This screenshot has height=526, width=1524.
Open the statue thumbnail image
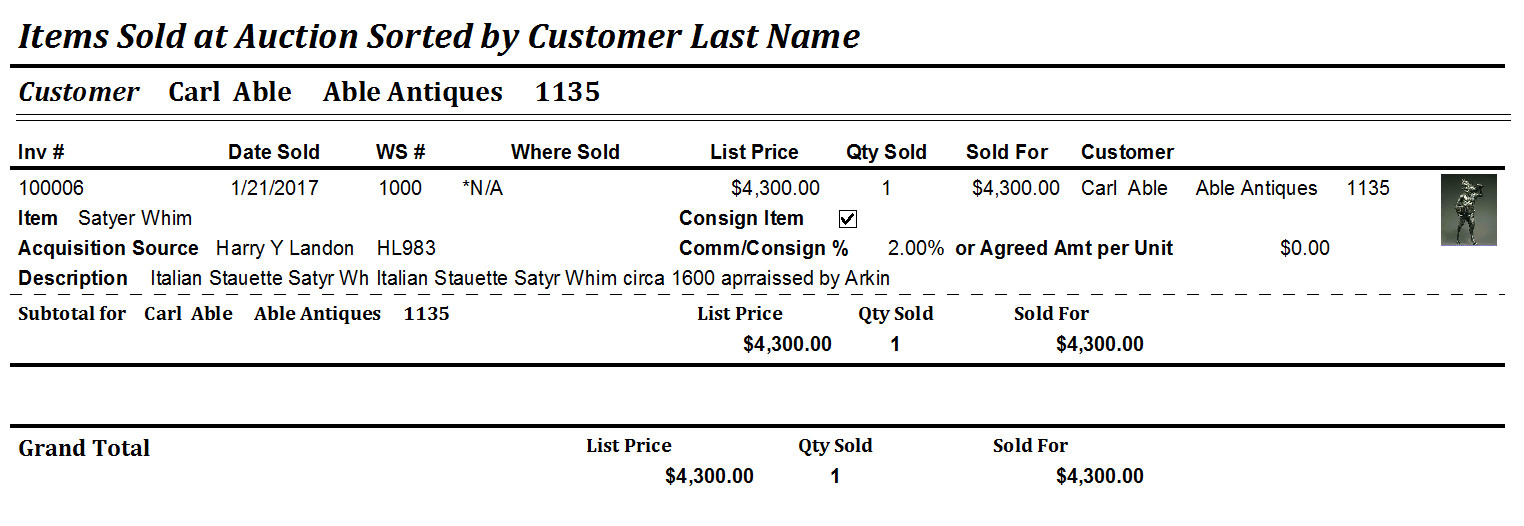coord(1468,210)
